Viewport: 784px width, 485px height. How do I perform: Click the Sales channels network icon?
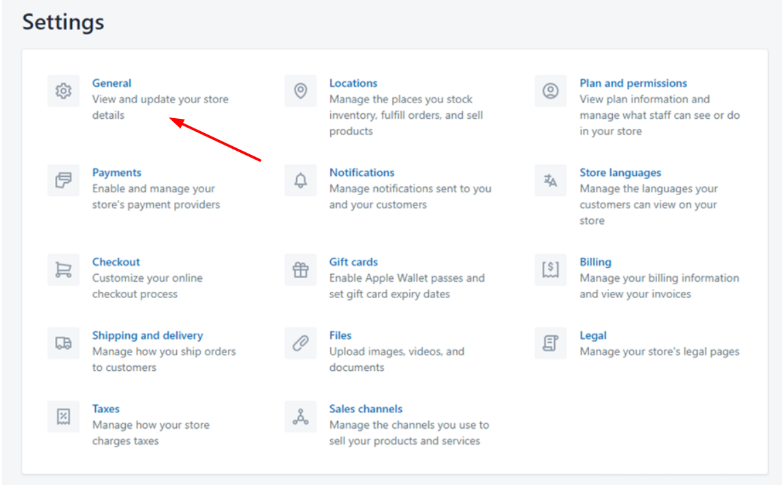300,416
